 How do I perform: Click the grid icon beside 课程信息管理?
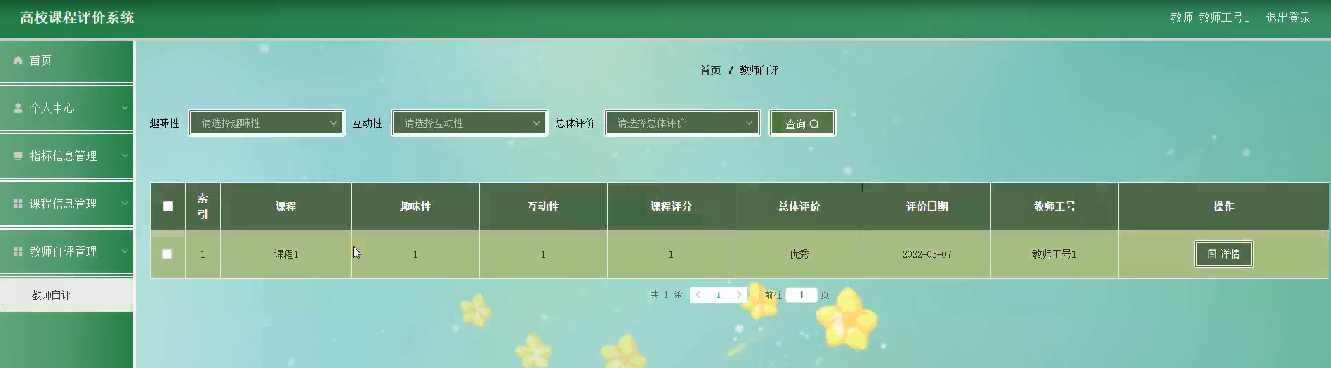click(x=17, y=204)
